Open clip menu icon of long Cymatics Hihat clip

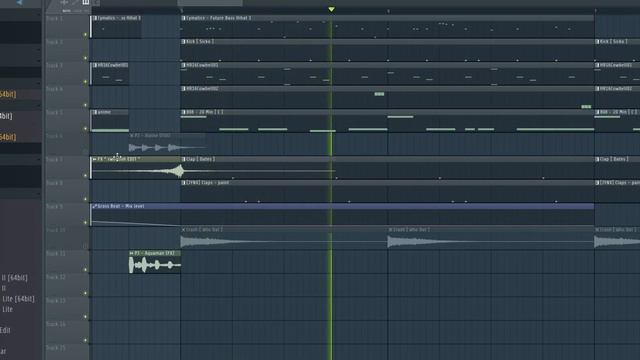click(183, 18)
